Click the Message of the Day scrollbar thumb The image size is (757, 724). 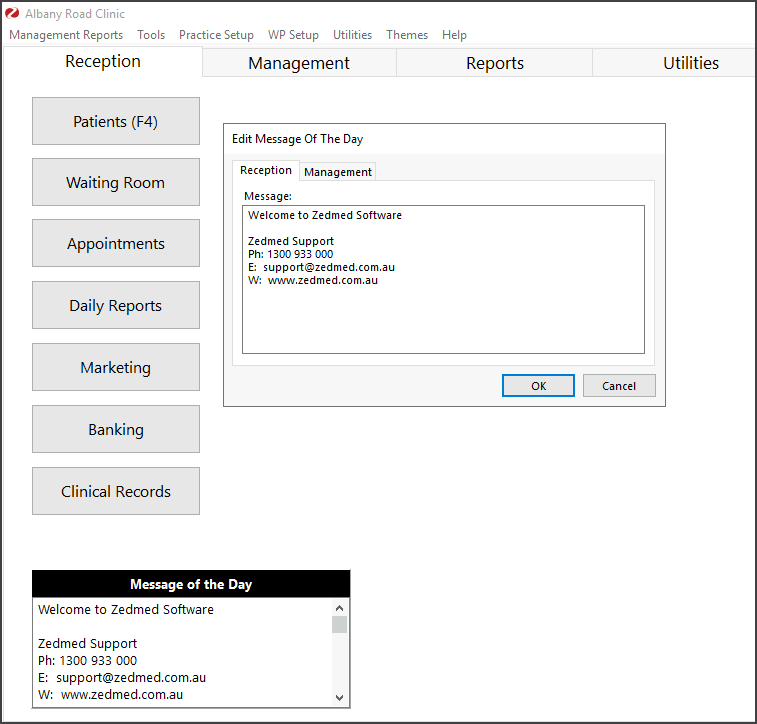tap(339, 624)
